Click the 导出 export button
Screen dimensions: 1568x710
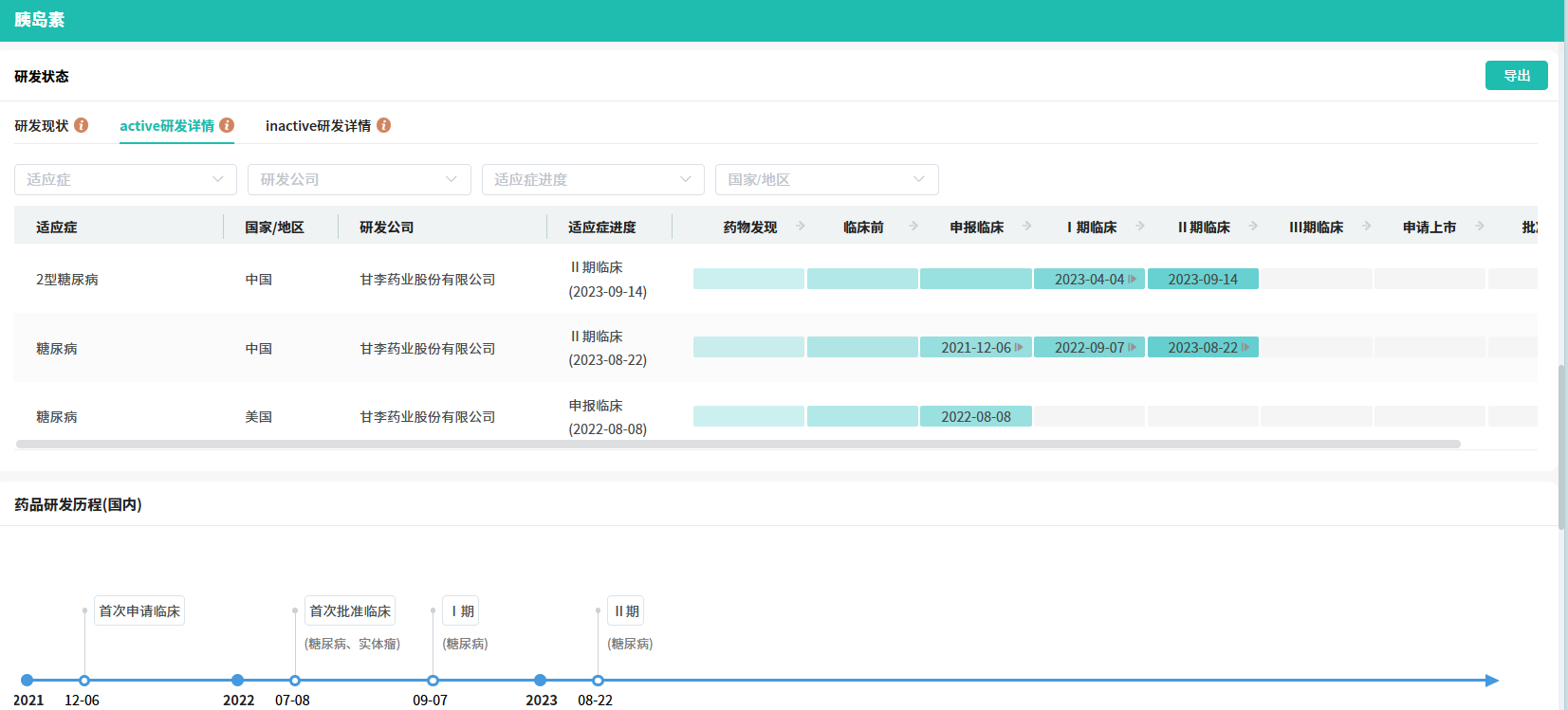[1516, 76]
